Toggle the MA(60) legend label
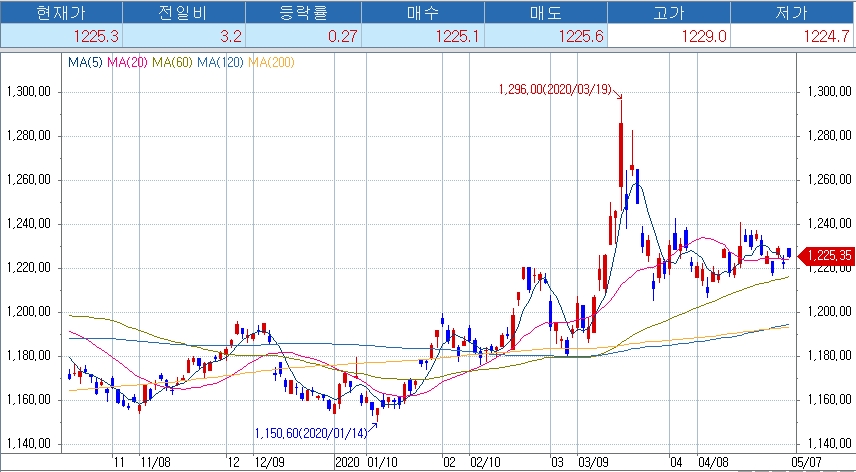Screen dimensions: 856x472 173,63
